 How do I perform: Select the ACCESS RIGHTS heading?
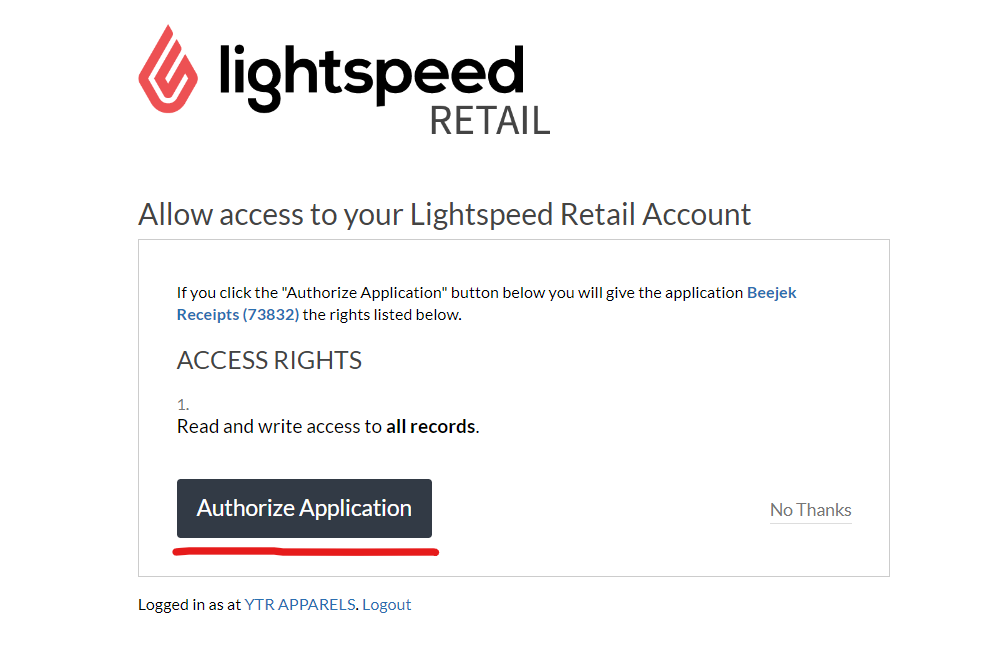tap(268, 360)
